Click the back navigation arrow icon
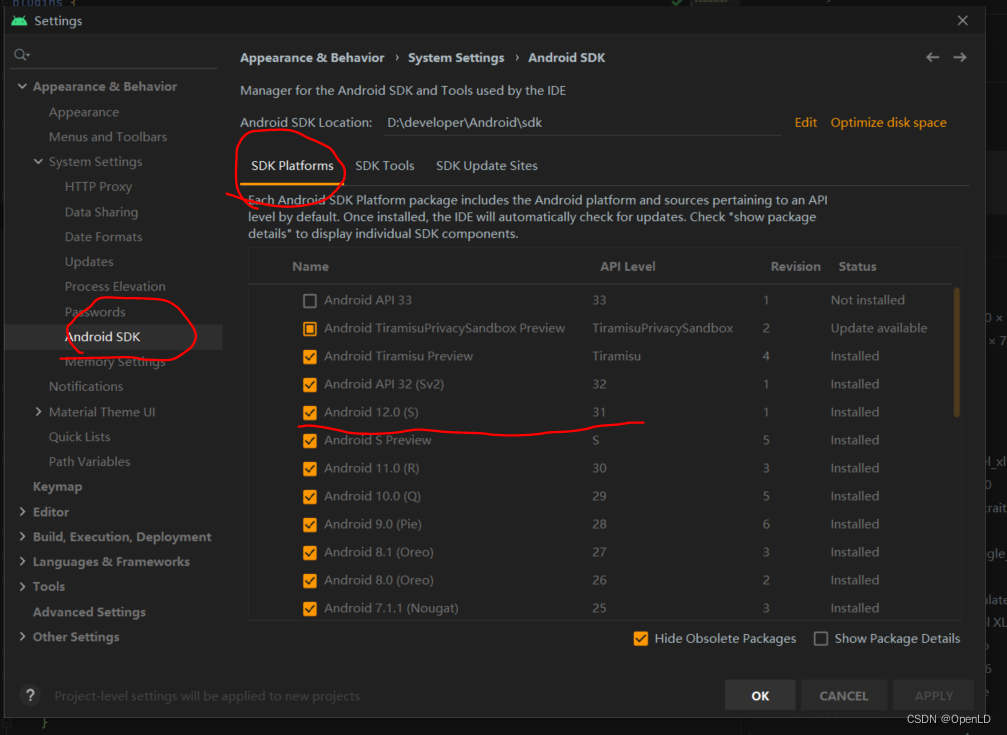Viewport: 1007px width, 735px height. 932,58
